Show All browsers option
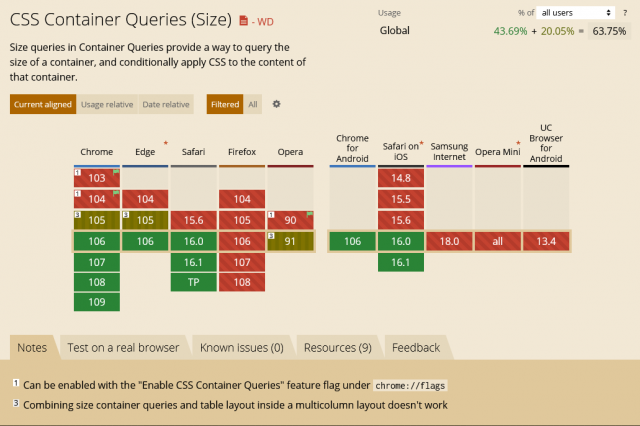The image size is (640, 426). click(x=253, y=104)
